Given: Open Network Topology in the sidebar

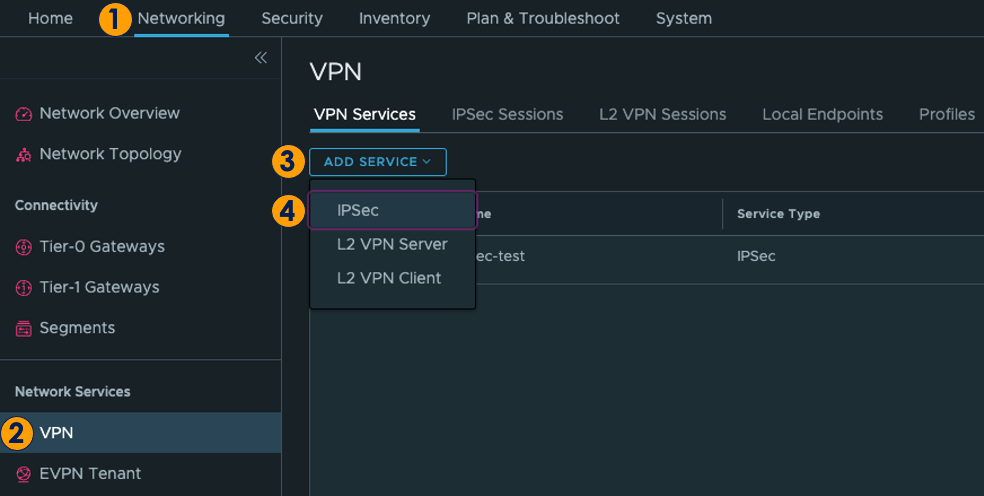Looking at the screenshot, I should [x=110, y=154].
